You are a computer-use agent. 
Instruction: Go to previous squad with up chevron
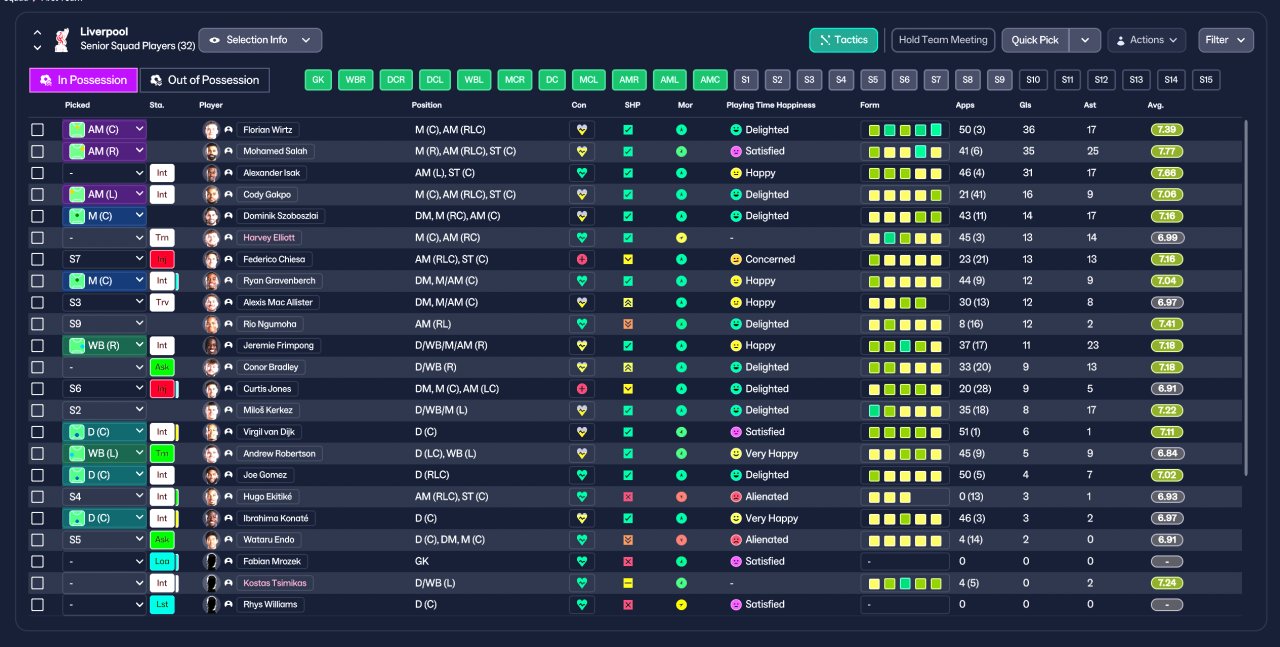(x=38, y=32)
